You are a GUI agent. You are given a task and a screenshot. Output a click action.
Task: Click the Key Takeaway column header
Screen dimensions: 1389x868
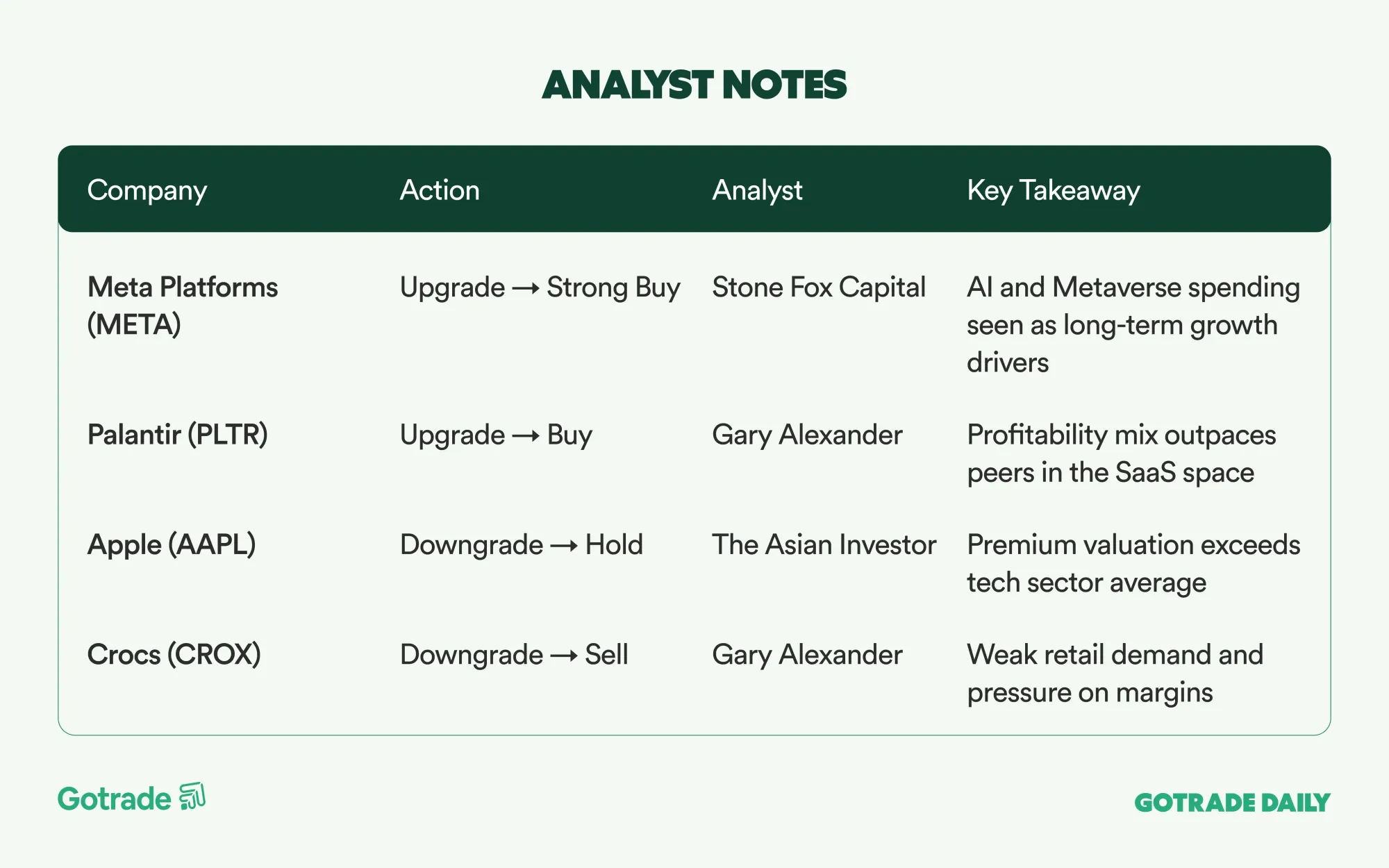click(x=1053, y=190)
